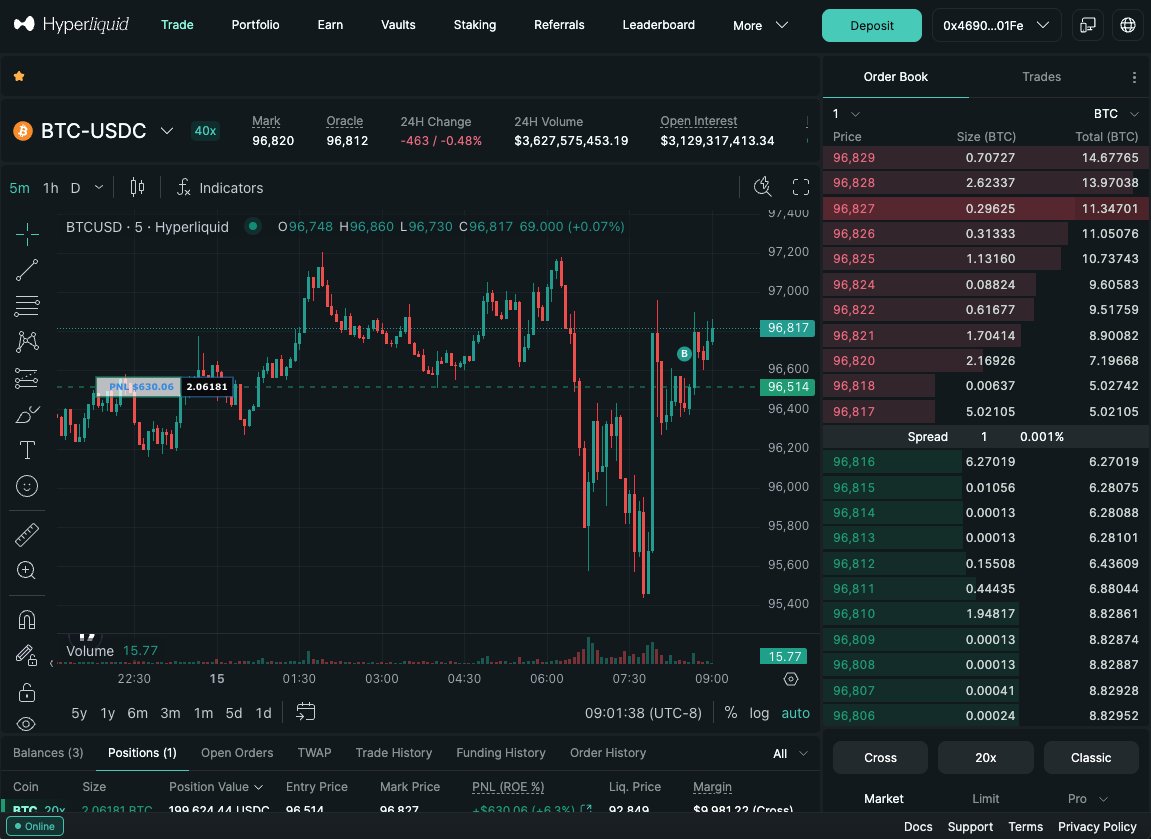Select the D daily timeframe

75,188
